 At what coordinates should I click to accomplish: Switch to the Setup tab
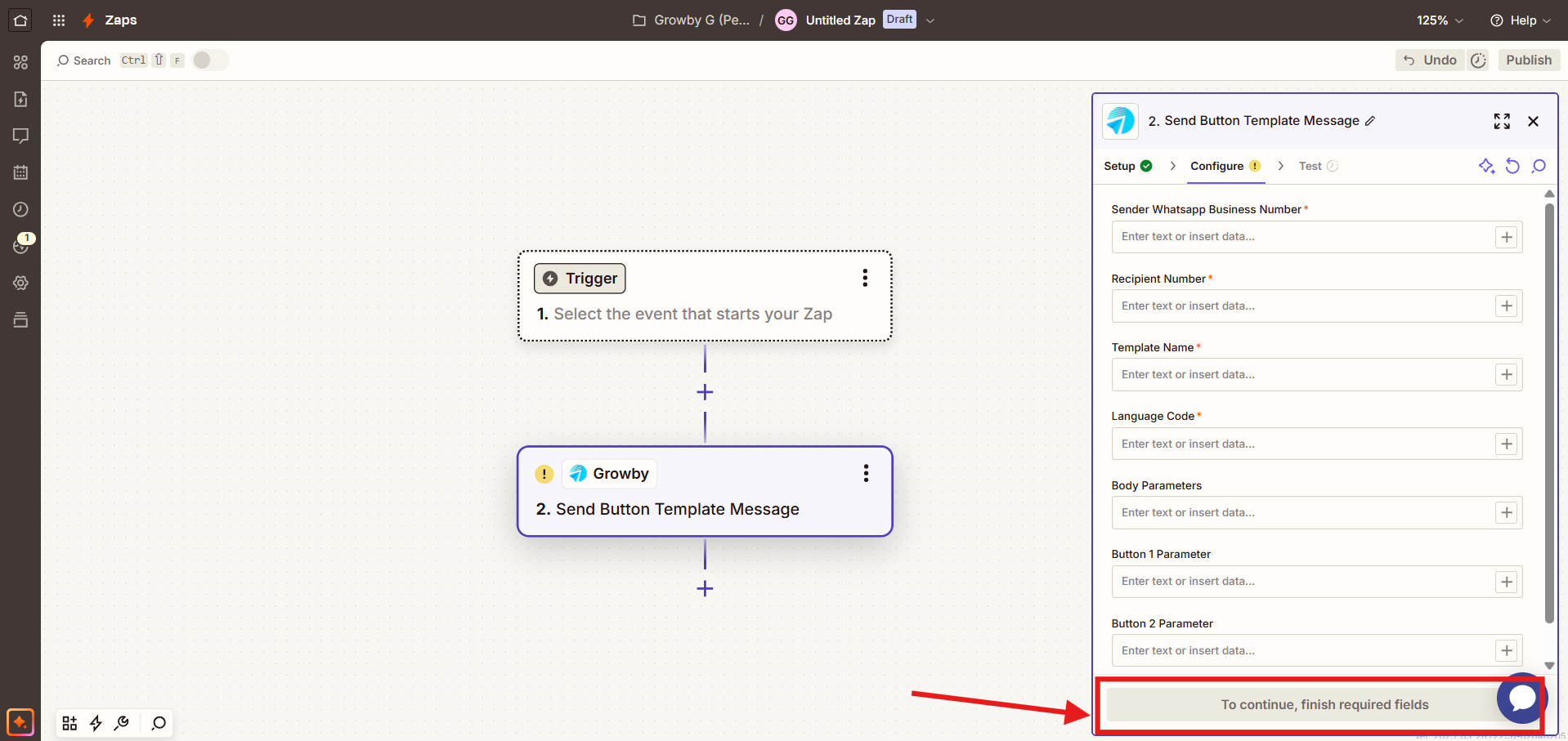[1128, 166]
